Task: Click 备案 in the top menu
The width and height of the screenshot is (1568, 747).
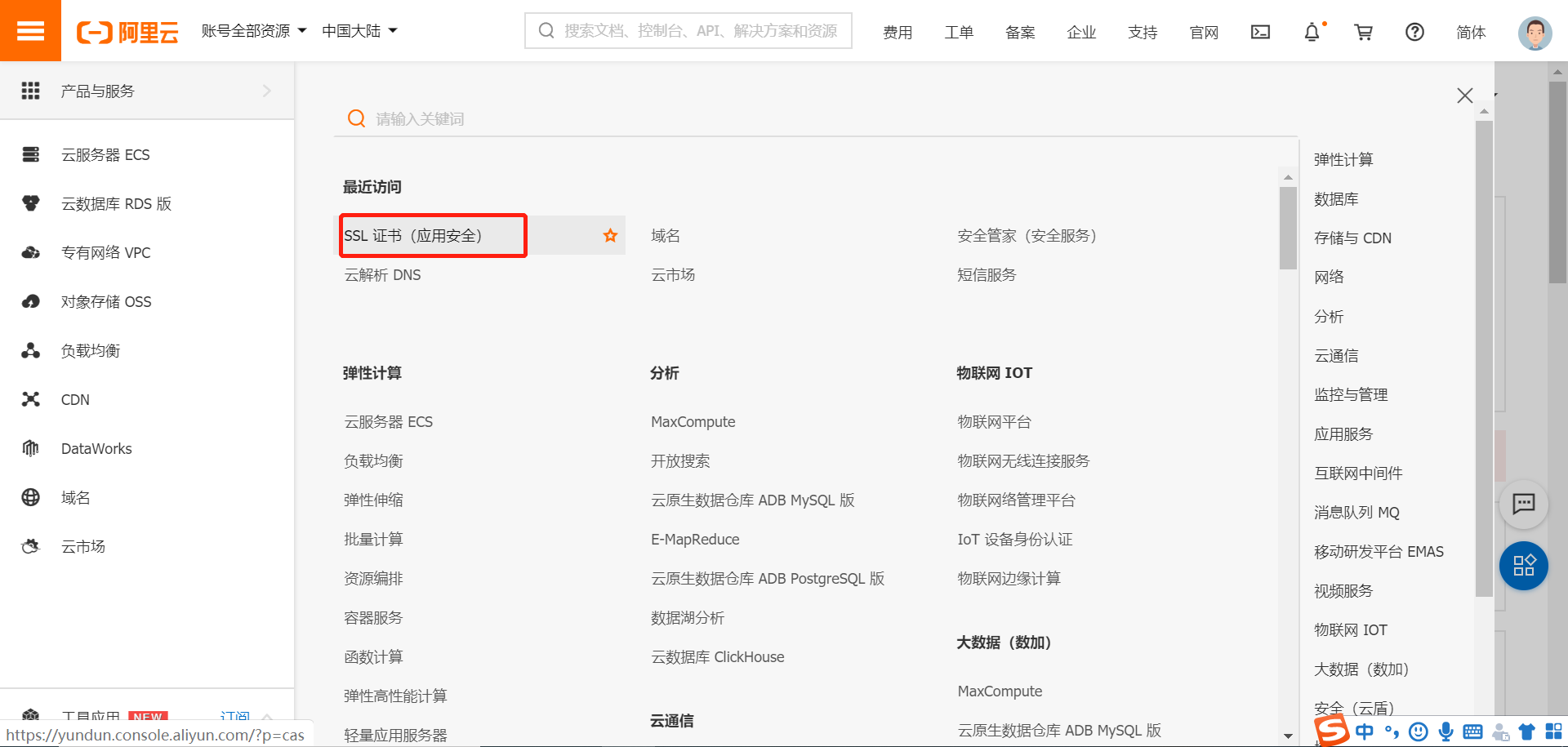Action: (x=1020, y=32)
